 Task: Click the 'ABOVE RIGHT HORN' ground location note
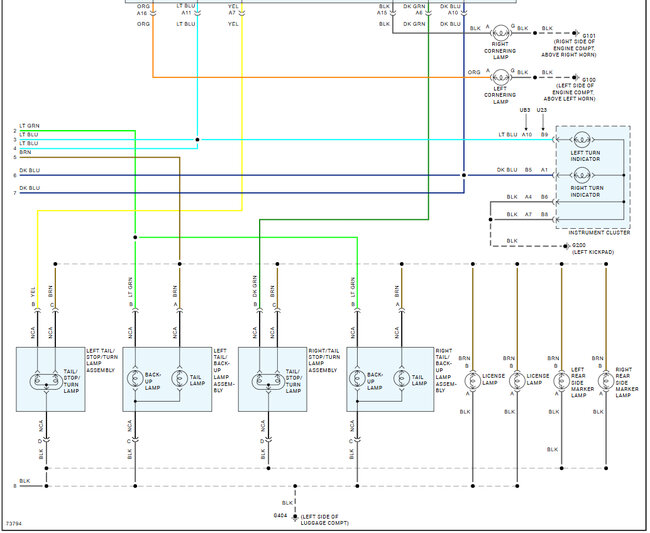click(569, 55)
